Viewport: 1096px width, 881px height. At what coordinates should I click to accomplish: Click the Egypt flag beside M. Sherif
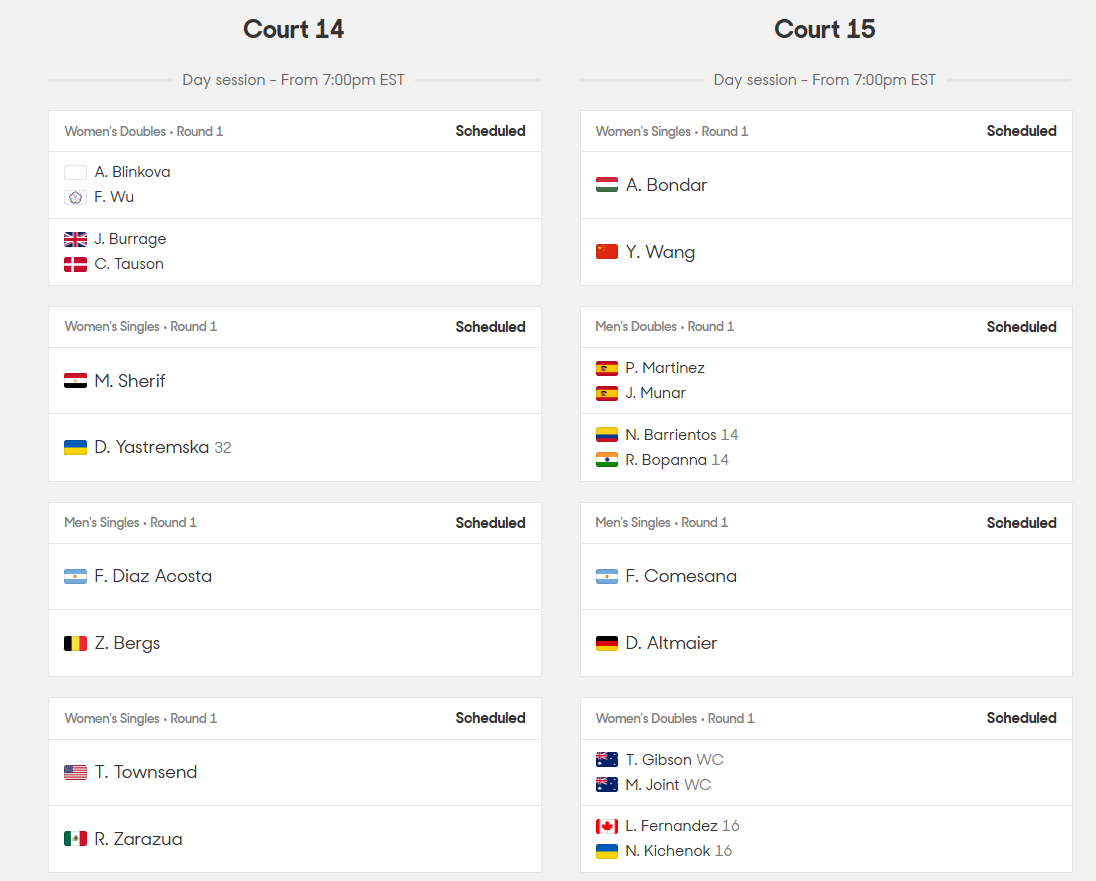75,380
